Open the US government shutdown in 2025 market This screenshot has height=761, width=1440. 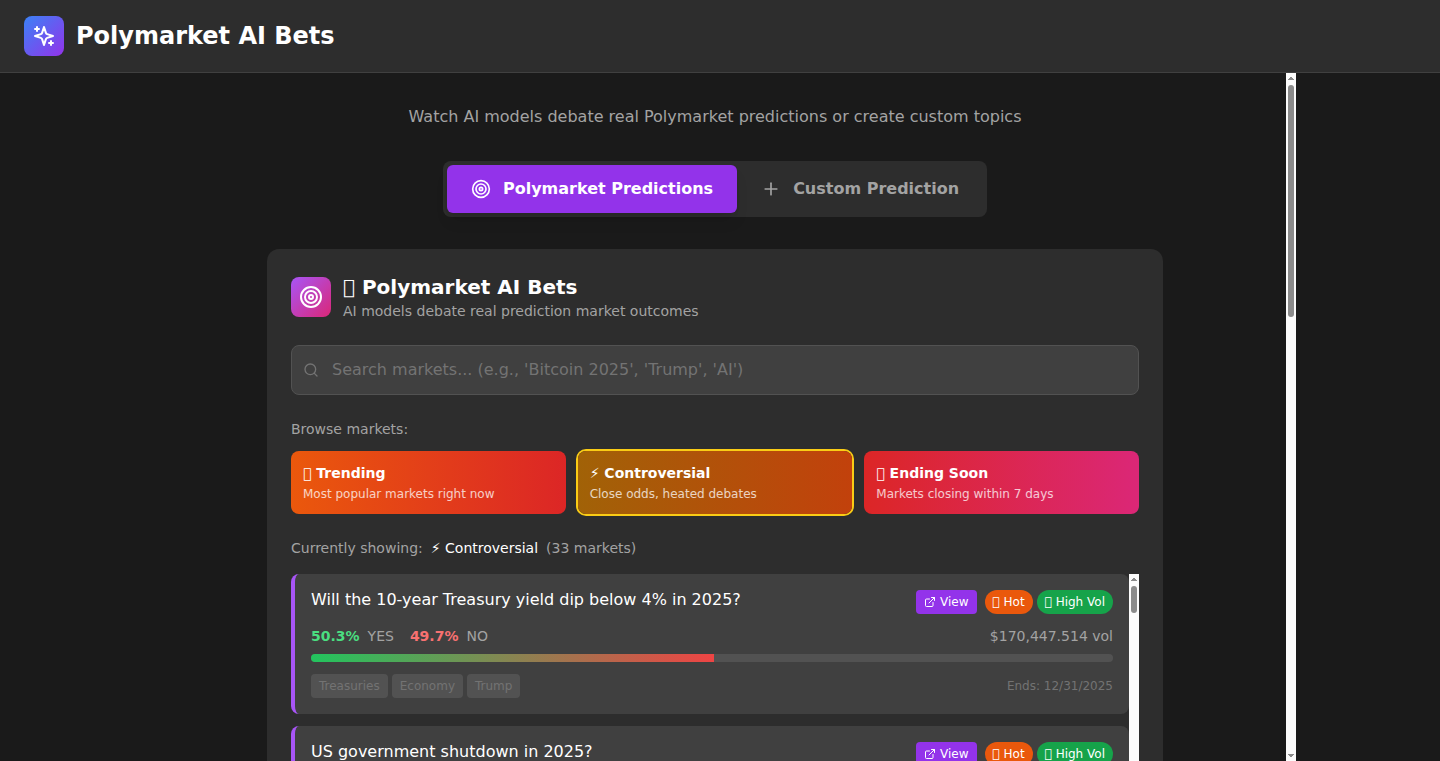pyautogui.click(x=451, y=751)
